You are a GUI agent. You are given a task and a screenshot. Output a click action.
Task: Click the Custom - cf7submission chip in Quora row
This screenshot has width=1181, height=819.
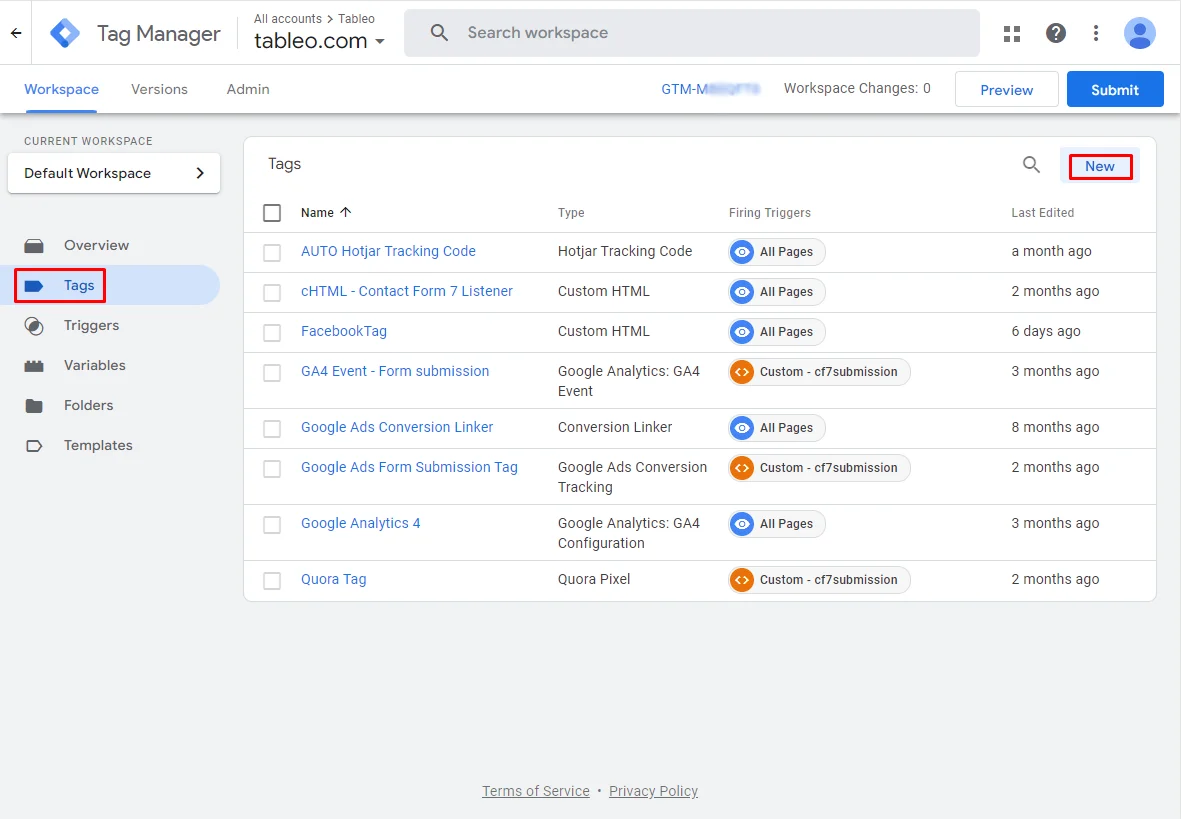click(x=819, y=579)
